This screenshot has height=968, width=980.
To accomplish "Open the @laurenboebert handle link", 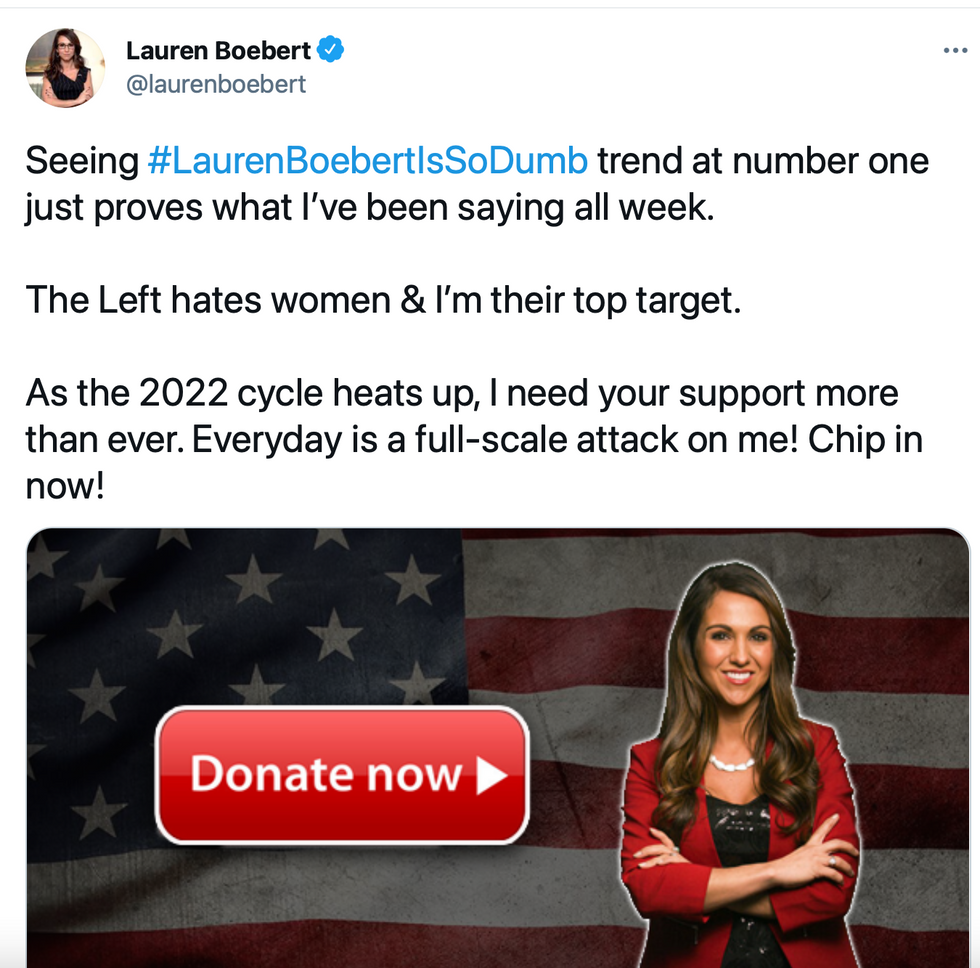I will point(216,84).
